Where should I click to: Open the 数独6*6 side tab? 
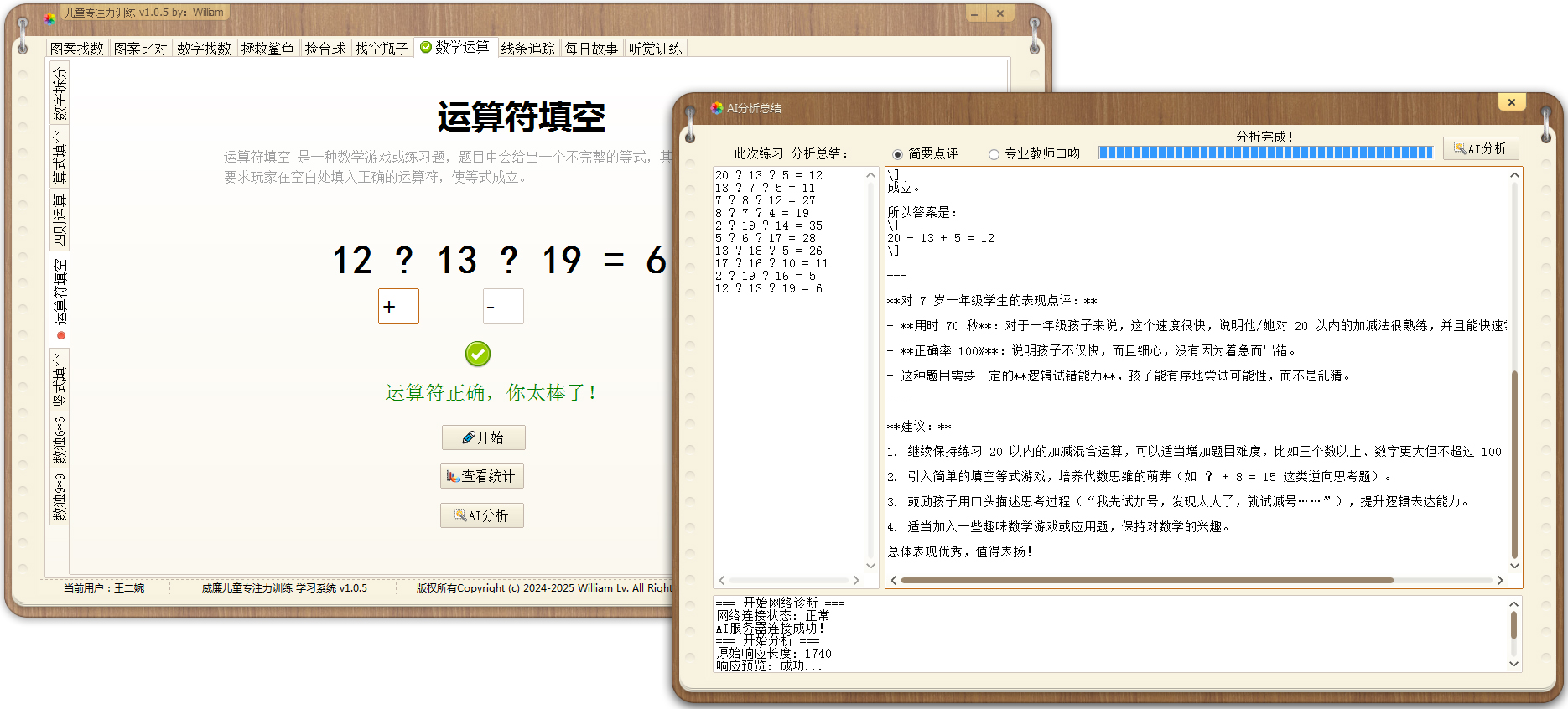coord(60,440)
